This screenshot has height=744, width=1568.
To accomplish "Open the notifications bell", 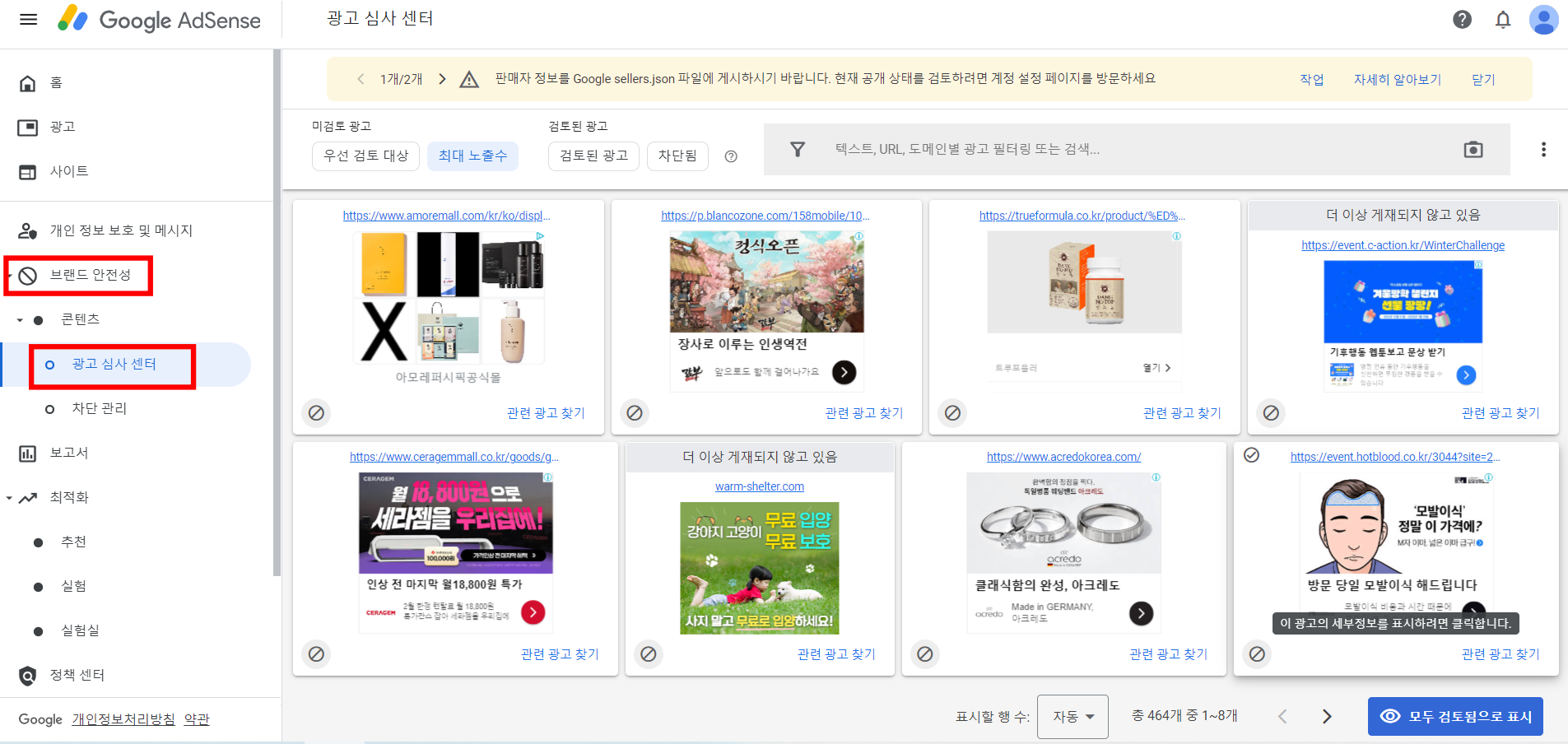I will pos(1503,20).
